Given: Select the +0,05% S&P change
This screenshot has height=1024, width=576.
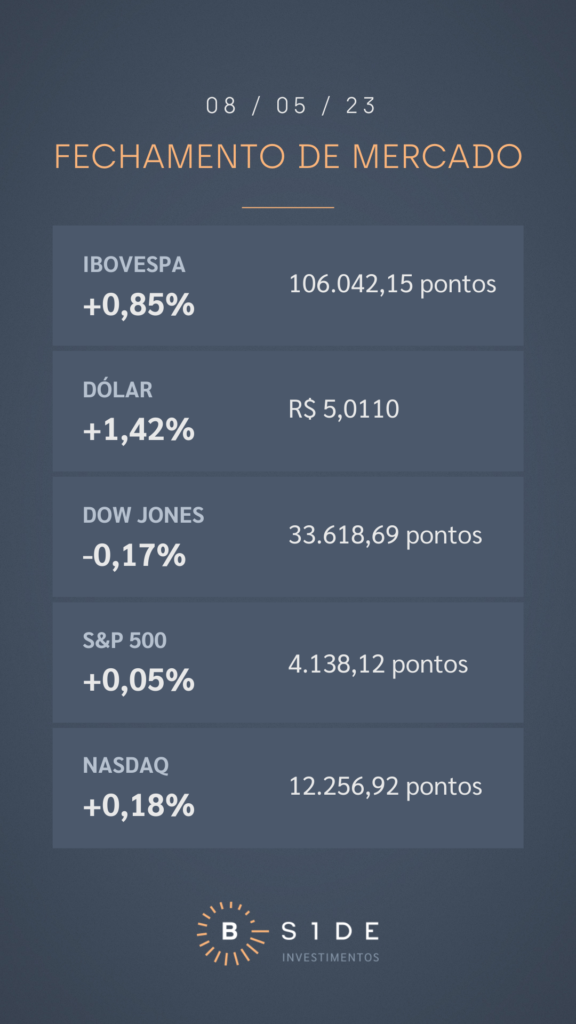Looking at the screenshot, I should tap(138, 681).
